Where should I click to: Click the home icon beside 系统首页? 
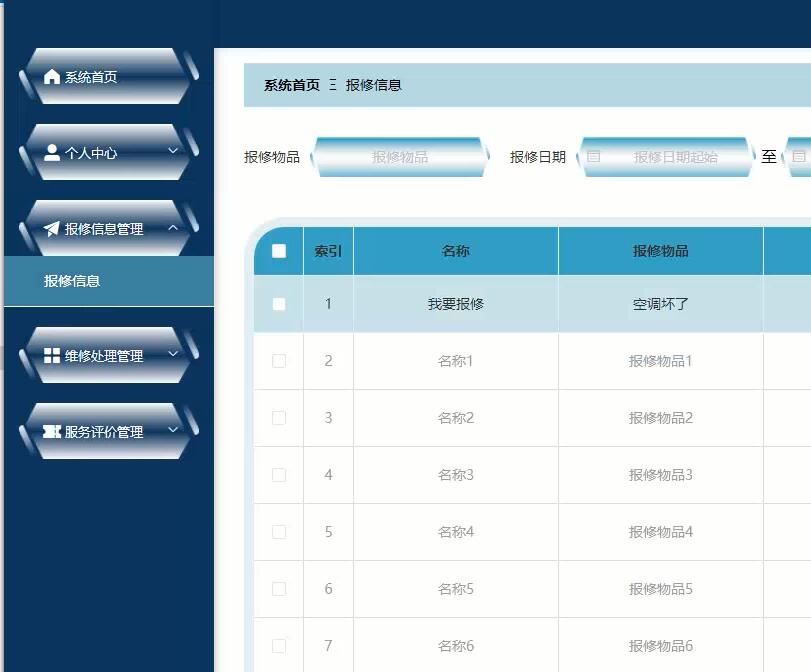52,77
